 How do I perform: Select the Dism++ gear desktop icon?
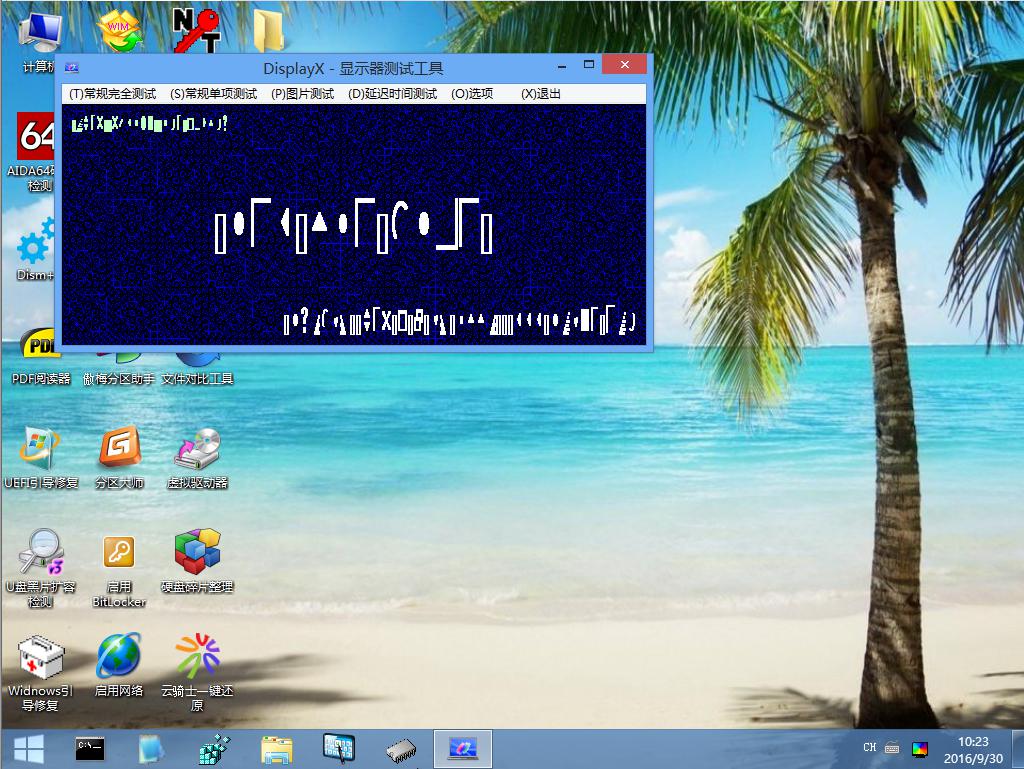pos(36,246)
